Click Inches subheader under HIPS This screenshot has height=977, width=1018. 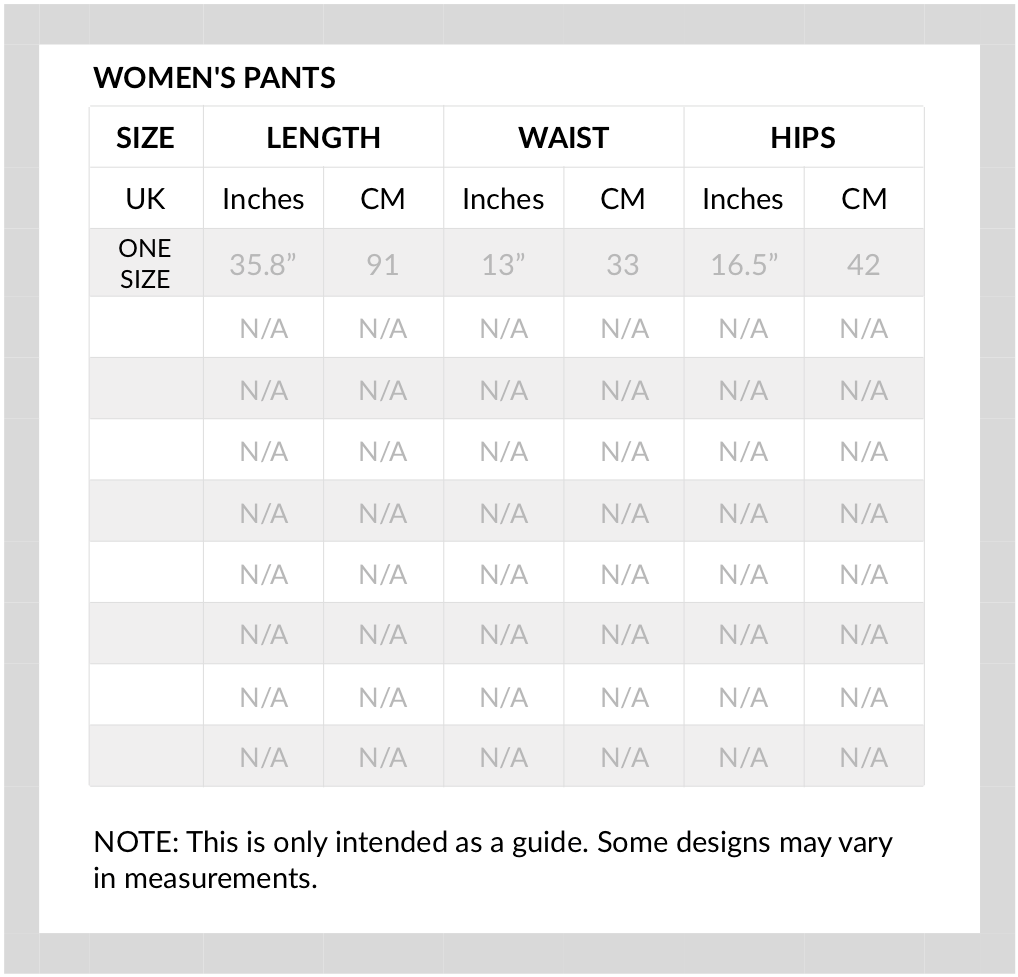pyautogui.click(x=743, y=199)
